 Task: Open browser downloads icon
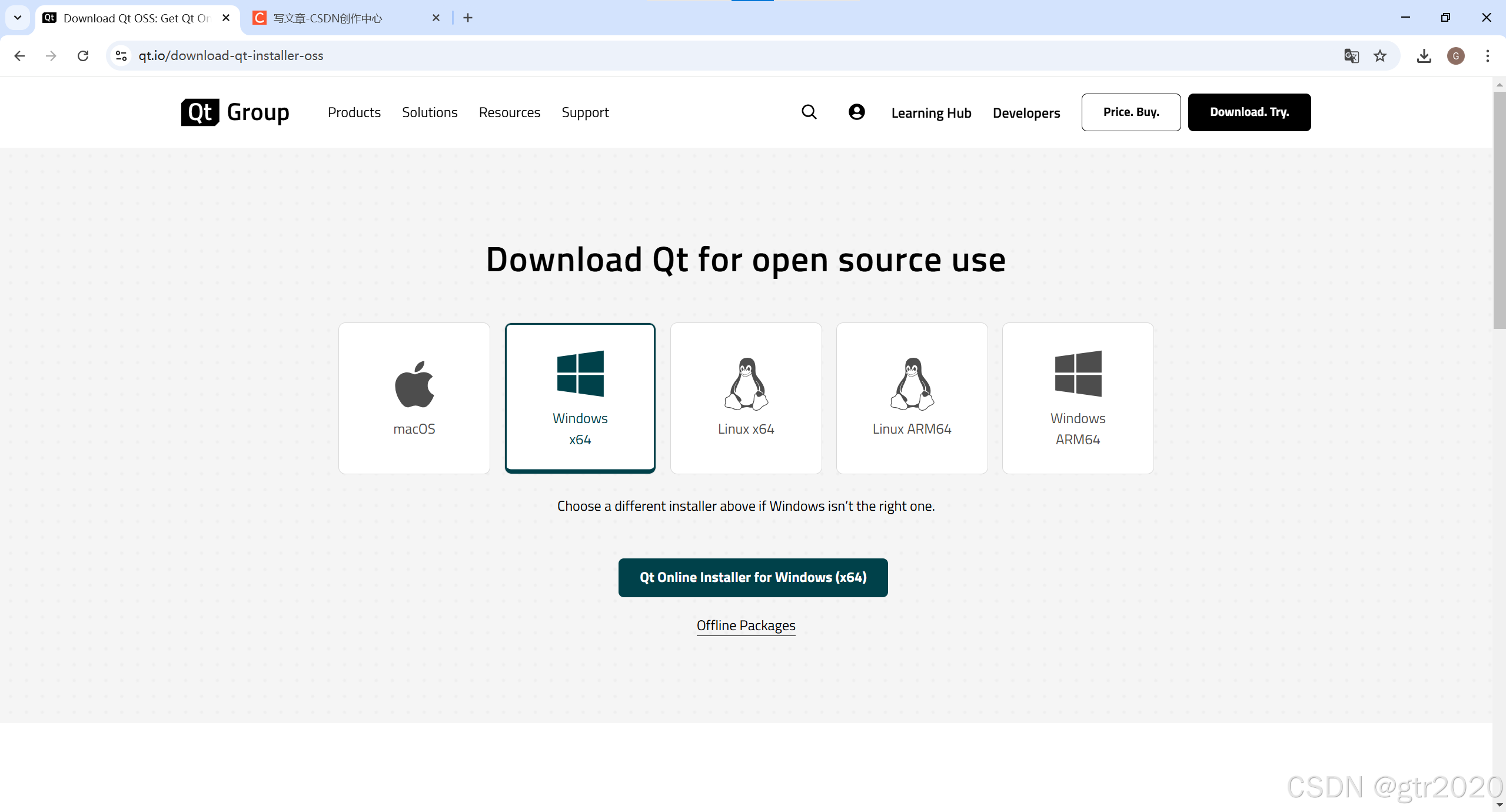(x=1424, y=56)
